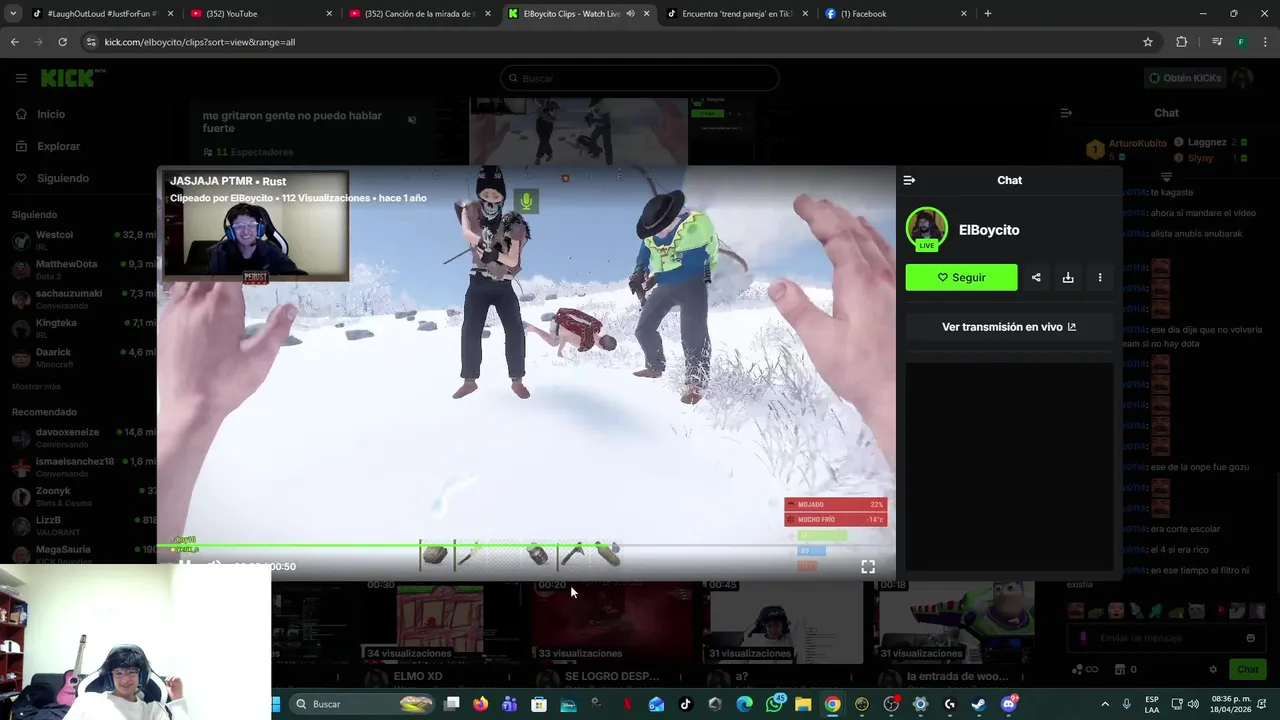This screenshot has height=720, width=1280.
Task: Open a new Chrome tab
Action: 987,14
